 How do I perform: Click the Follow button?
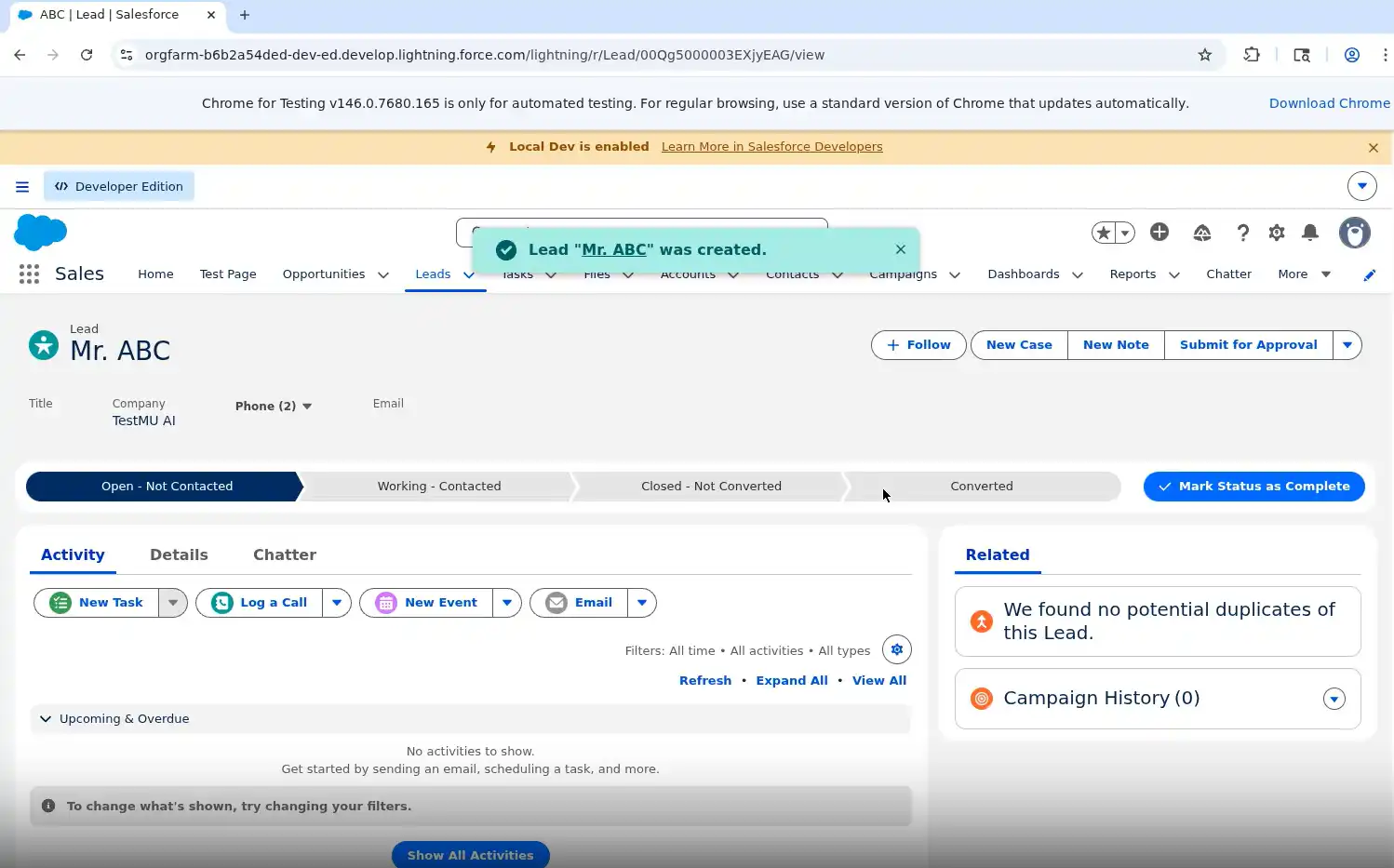pos(918,345)
